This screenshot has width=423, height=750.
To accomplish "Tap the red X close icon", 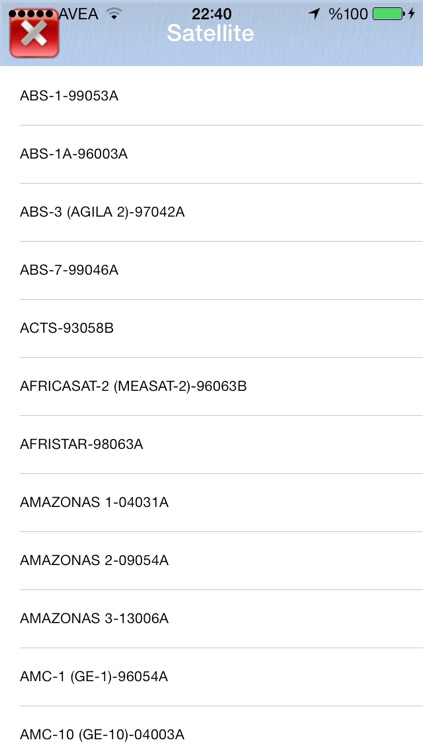I will 34,35.
